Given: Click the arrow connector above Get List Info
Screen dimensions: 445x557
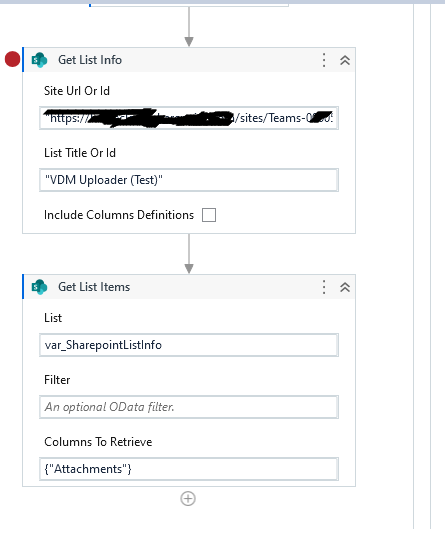Looking at the screenshot, I should click(x=189, y=27).
